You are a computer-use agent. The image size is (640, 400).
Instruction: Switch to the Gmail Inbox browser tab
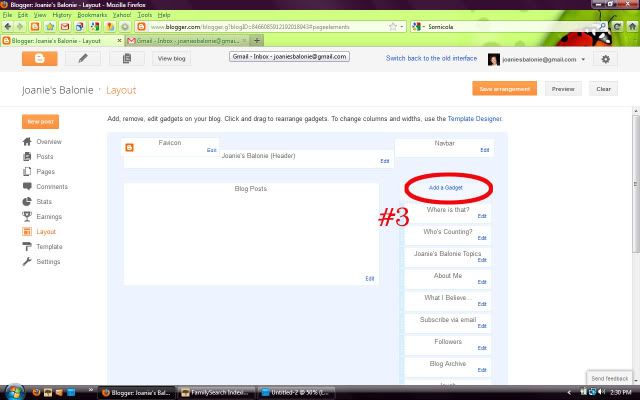185,40
